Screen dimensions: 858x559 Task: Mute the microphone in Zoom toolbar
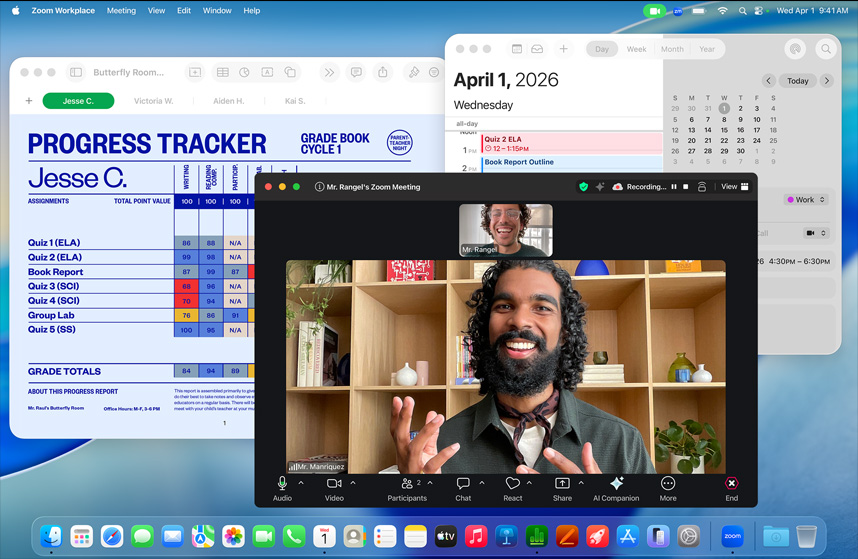coord(282,484)
